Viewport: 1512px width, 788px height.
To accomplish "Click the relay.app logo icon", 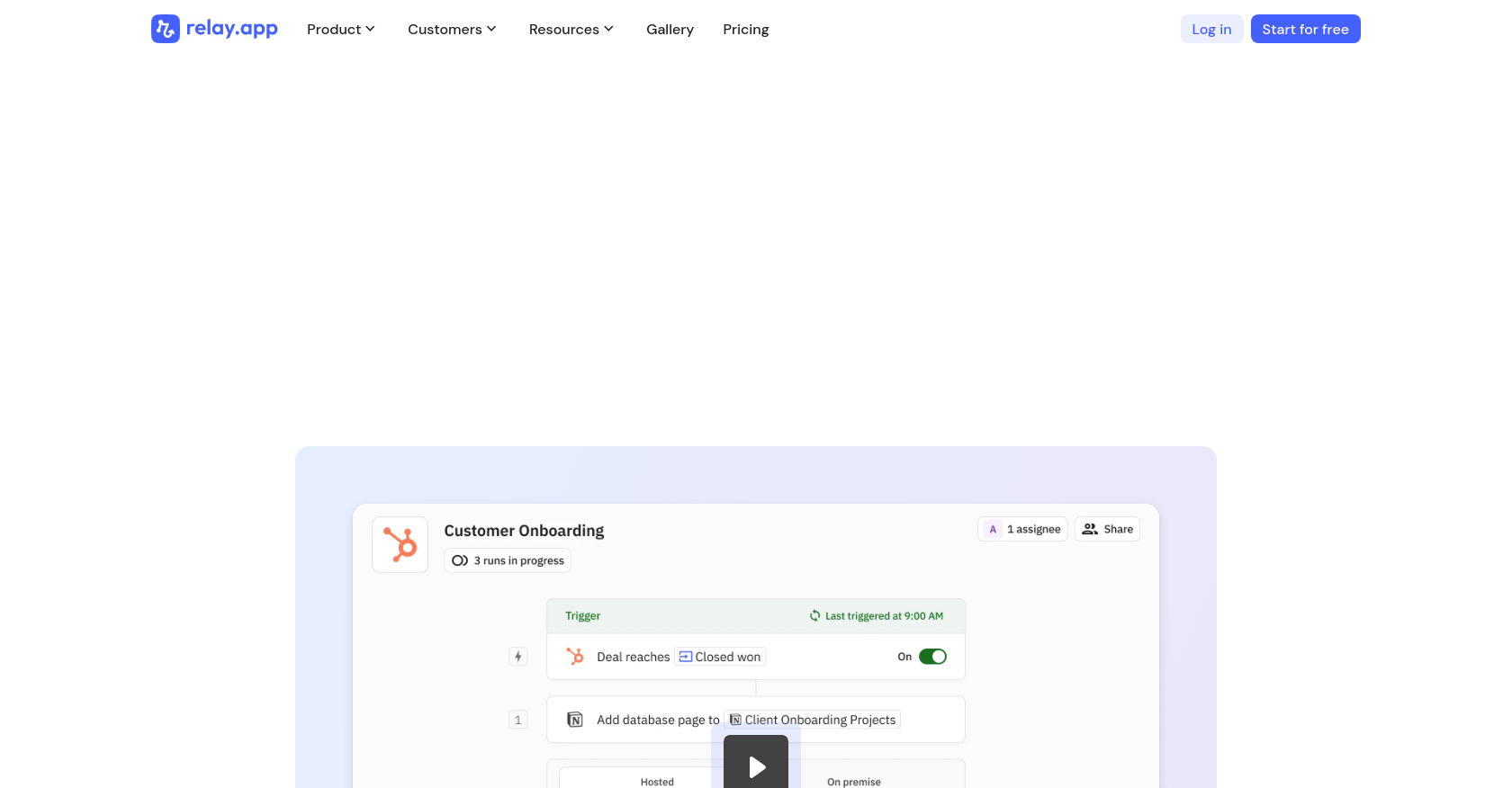I will click(x=166, y=29).
